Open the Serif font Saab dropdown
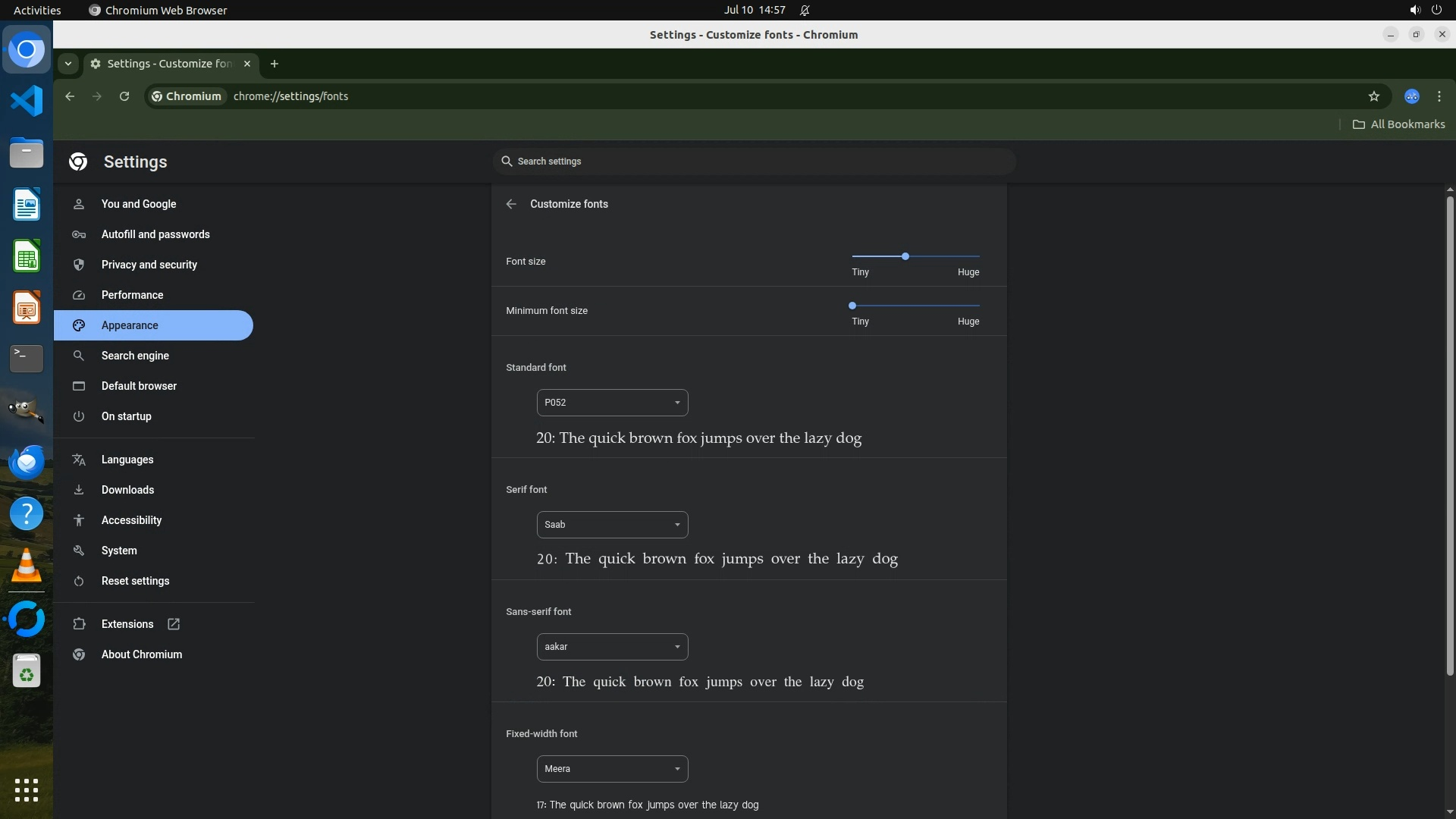The image size is (1456, 819). tap(612, 525)
